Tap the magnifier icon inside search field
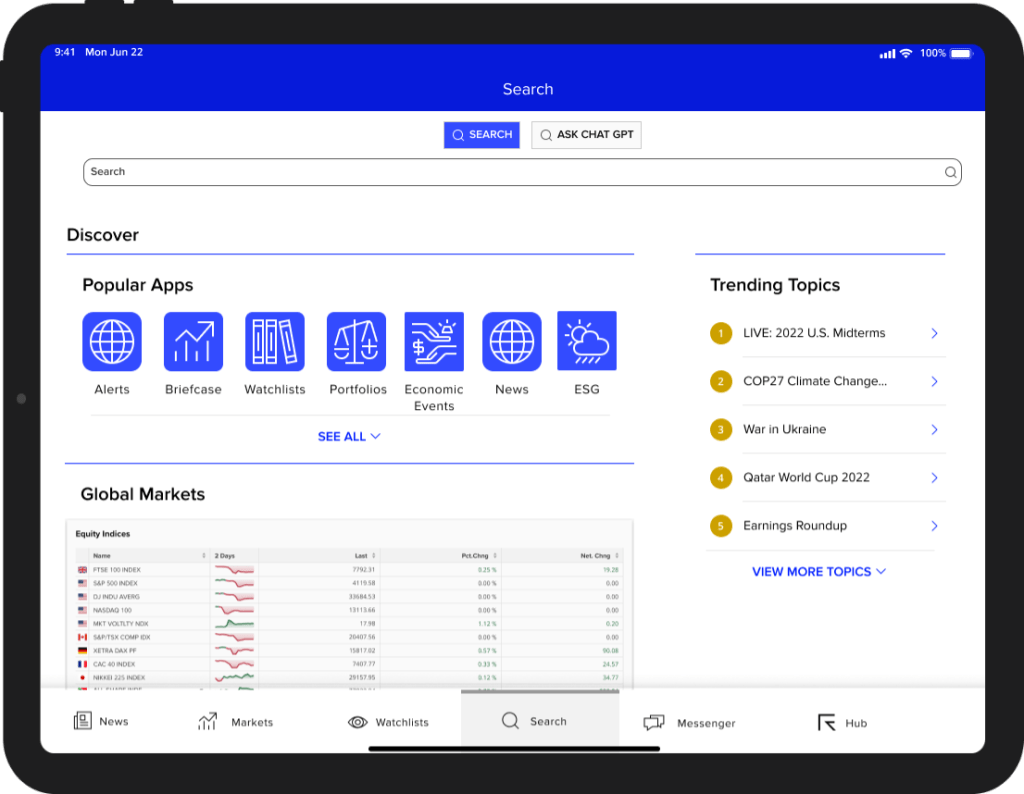Image resolution: width=1024 pixels, height=794 pixels. 950,172
